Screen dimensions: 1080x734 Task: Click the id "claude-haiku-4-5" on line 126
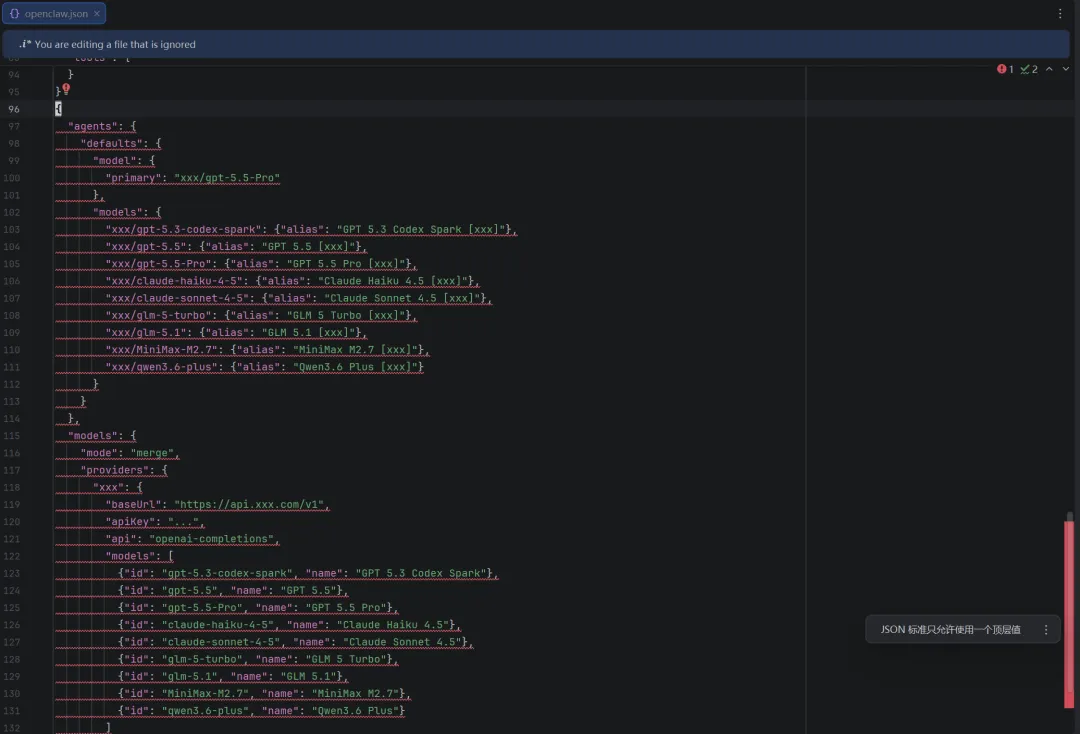click(218, 625)
